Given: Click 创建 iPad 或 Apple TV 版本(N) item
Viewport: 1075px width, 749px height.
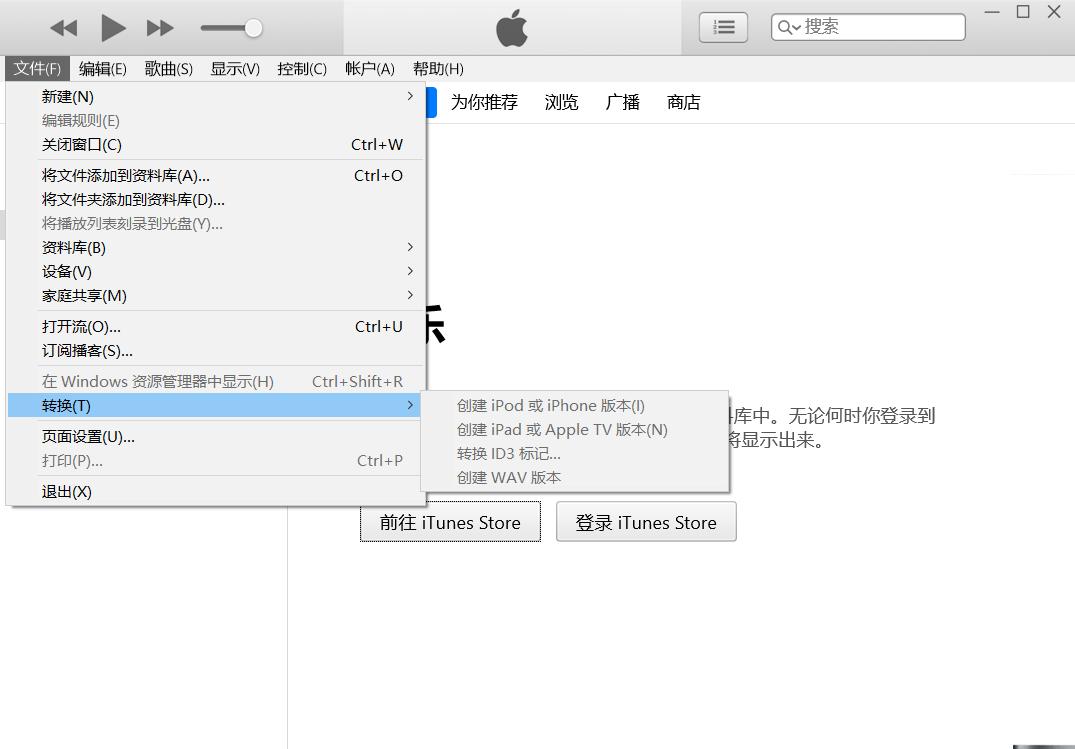Looking at the screenshot, I should [575, 429].
